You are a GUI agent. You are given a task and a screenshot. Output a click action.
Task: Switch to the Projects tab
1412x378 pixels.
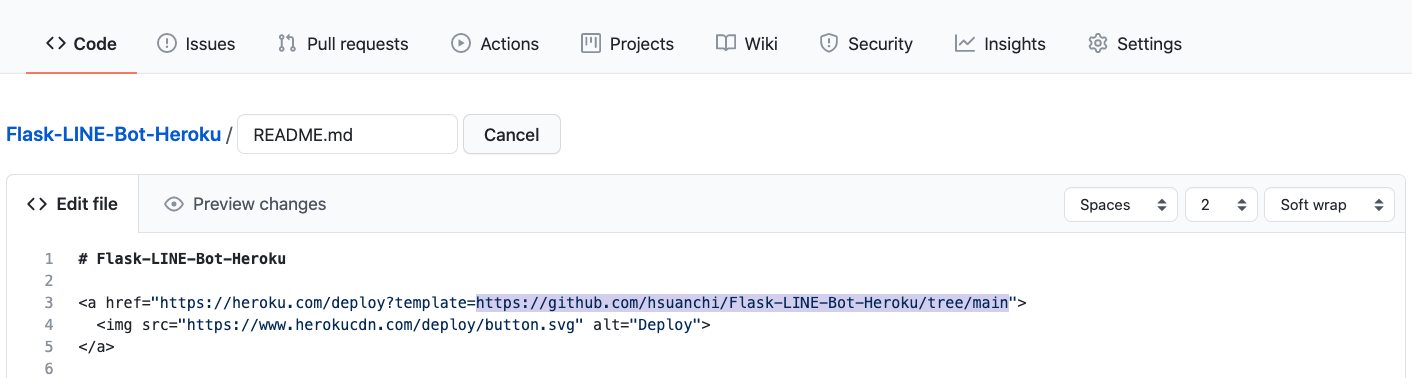tap(628, 44)
